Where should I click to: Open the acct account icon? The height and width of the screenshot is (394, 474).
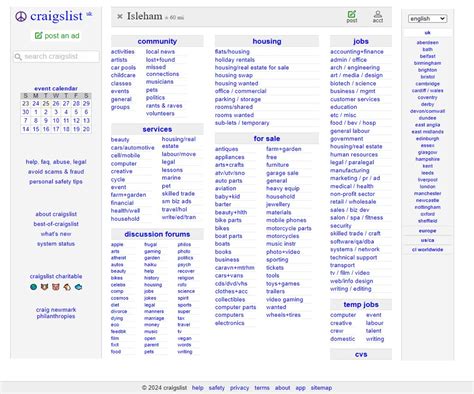click(378, 16)
